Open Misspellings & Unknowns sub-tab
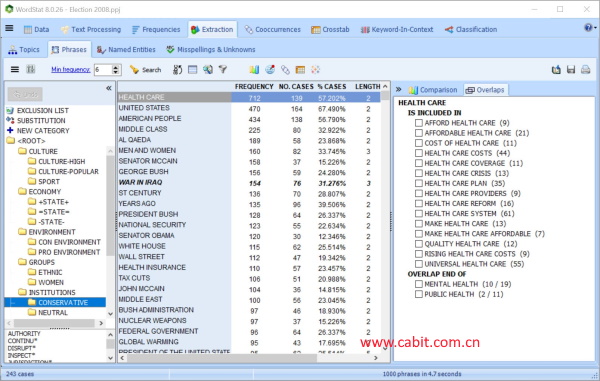The height and width of the screenshot is (381, 600). pos(211,50)
